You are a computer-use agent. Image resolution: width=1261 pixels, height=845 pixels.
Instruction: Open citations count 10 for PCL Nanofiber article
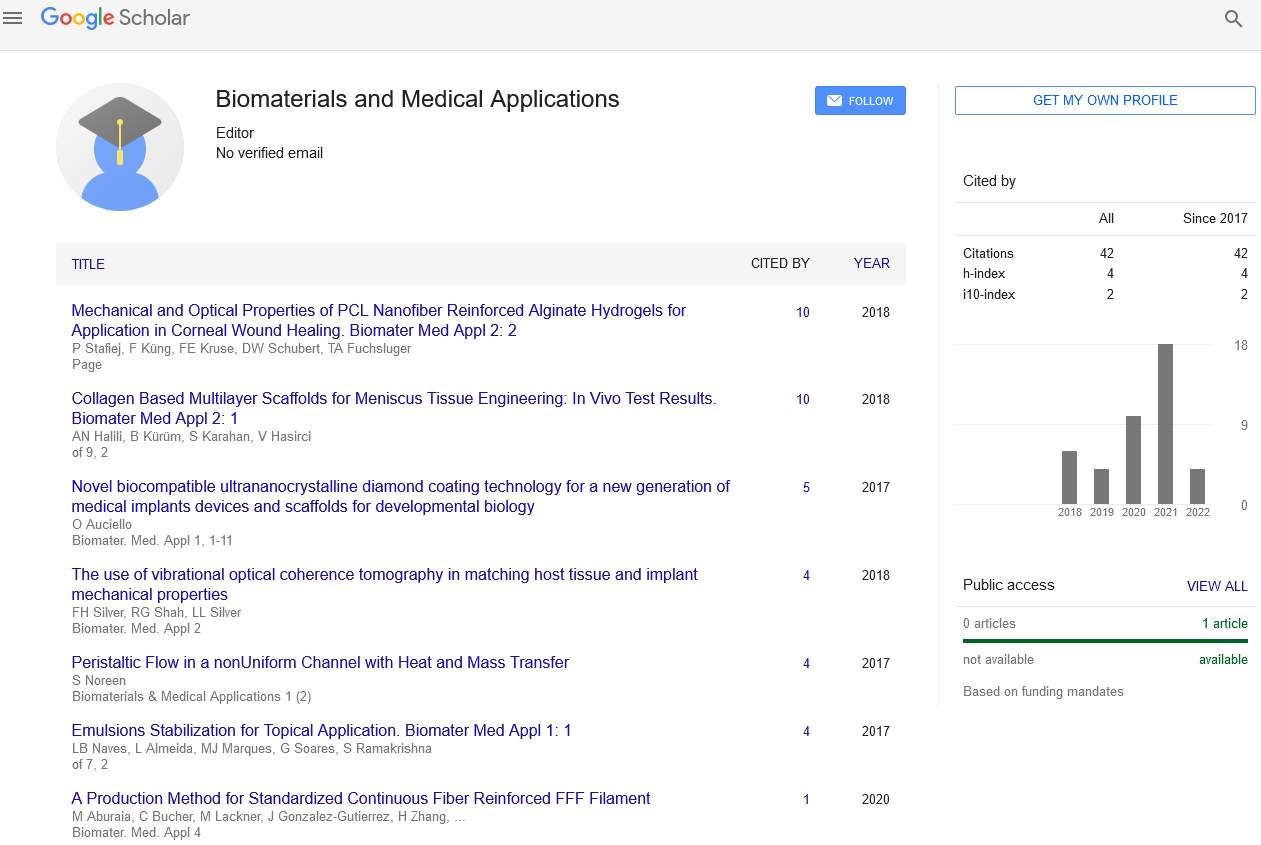[803, 312]
